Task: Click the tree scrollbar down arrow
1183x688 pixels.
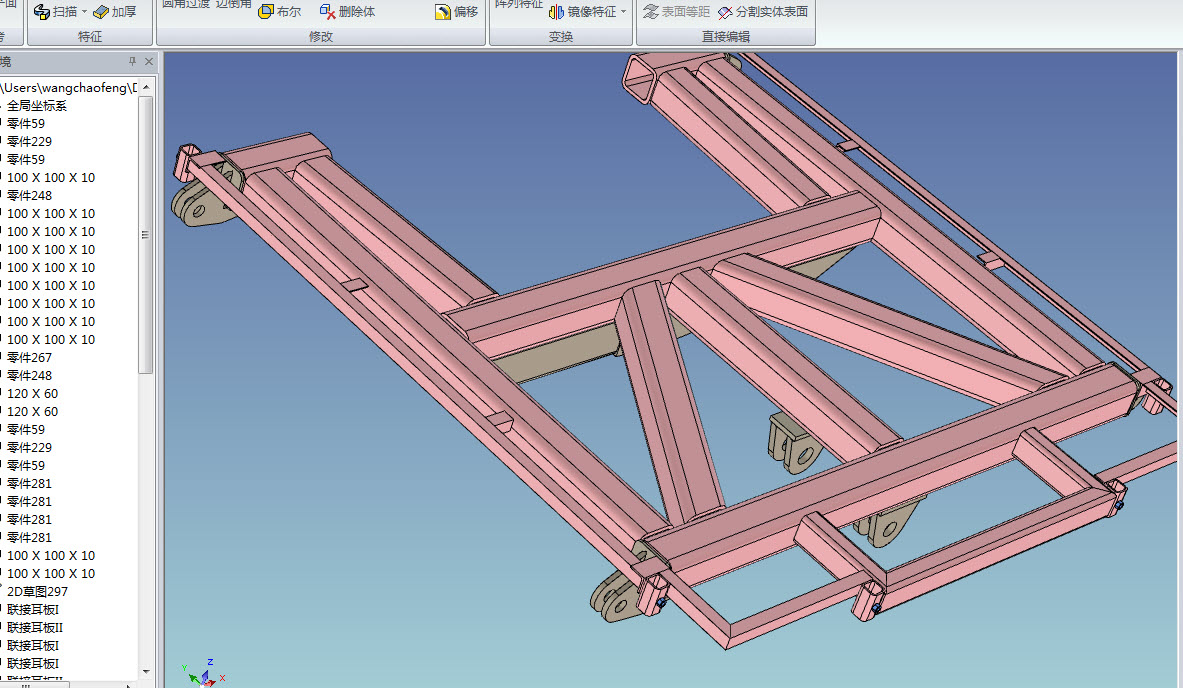Action: 146,671
